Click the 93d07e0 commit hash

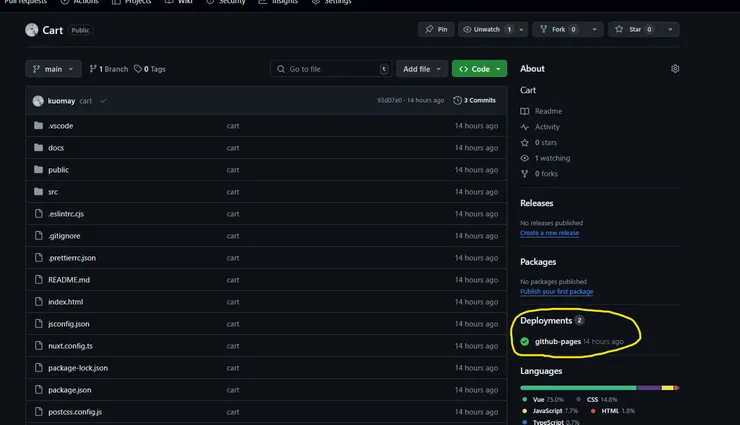[x=389, y=100]
